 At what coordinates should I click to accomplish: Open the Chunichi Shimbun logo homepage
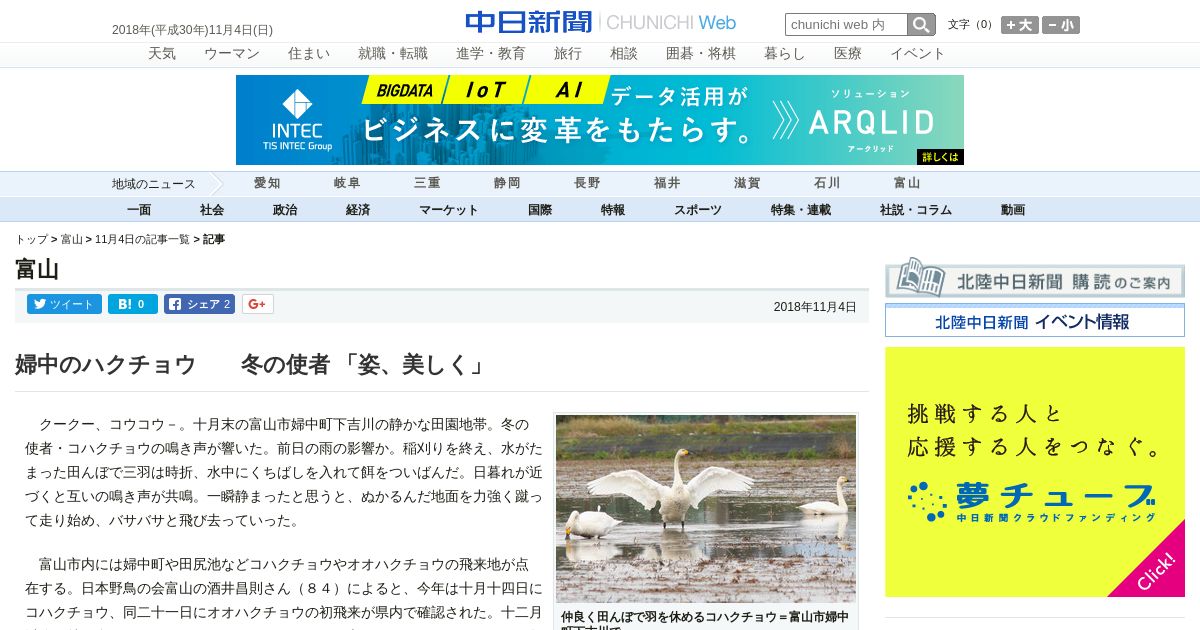(x=600, y=22)
